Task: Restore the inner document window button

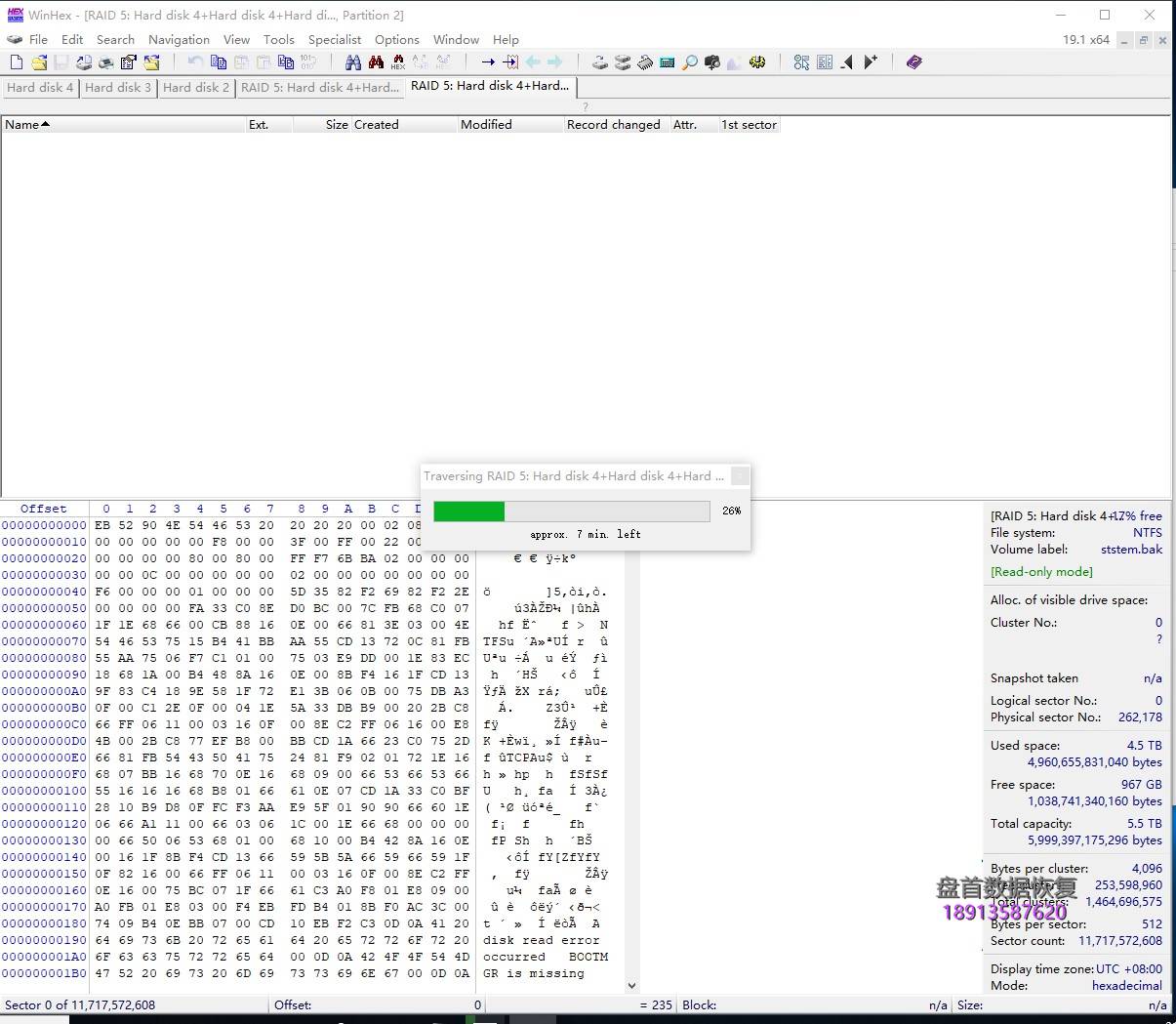Action: (x=1144, y=40)
